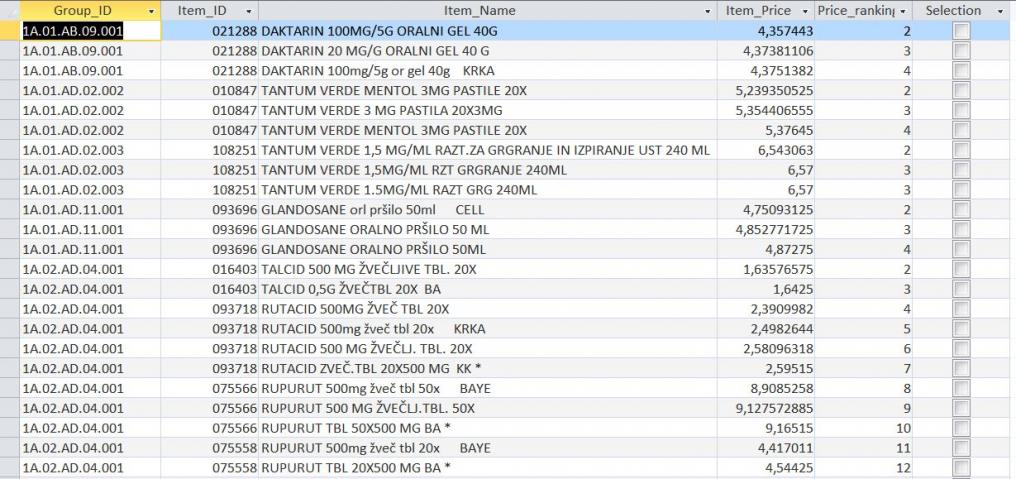1016x479 pixels.
Task: Select the Item_ID column header
Action: (x=209, y=10)
